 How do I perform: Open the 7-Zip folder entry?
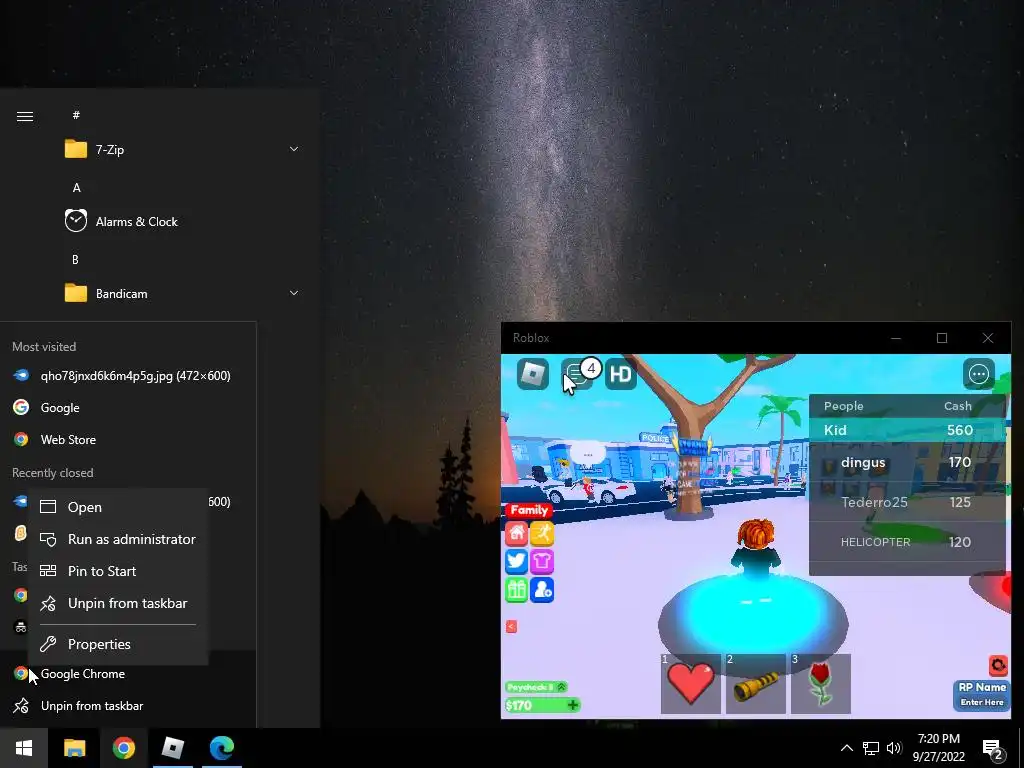tap(183, 149)
